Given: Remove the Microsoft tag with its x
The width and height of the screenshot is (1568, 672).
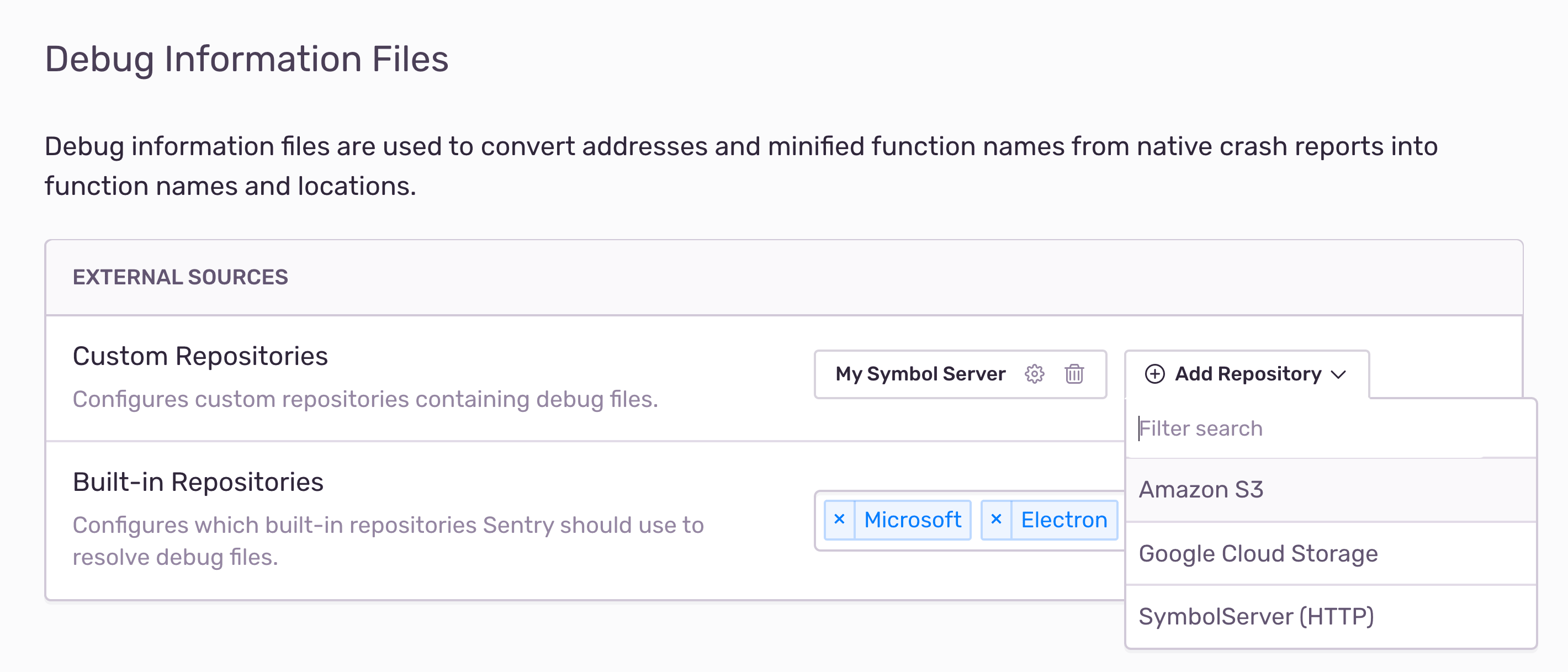Looking at the screenshot, I should pyautogui.click(x=839, y=519).
